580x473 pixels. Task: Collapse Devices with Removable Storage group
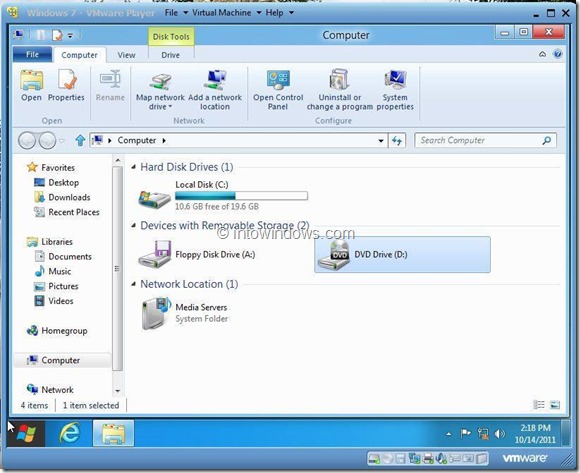coord(134,225)
